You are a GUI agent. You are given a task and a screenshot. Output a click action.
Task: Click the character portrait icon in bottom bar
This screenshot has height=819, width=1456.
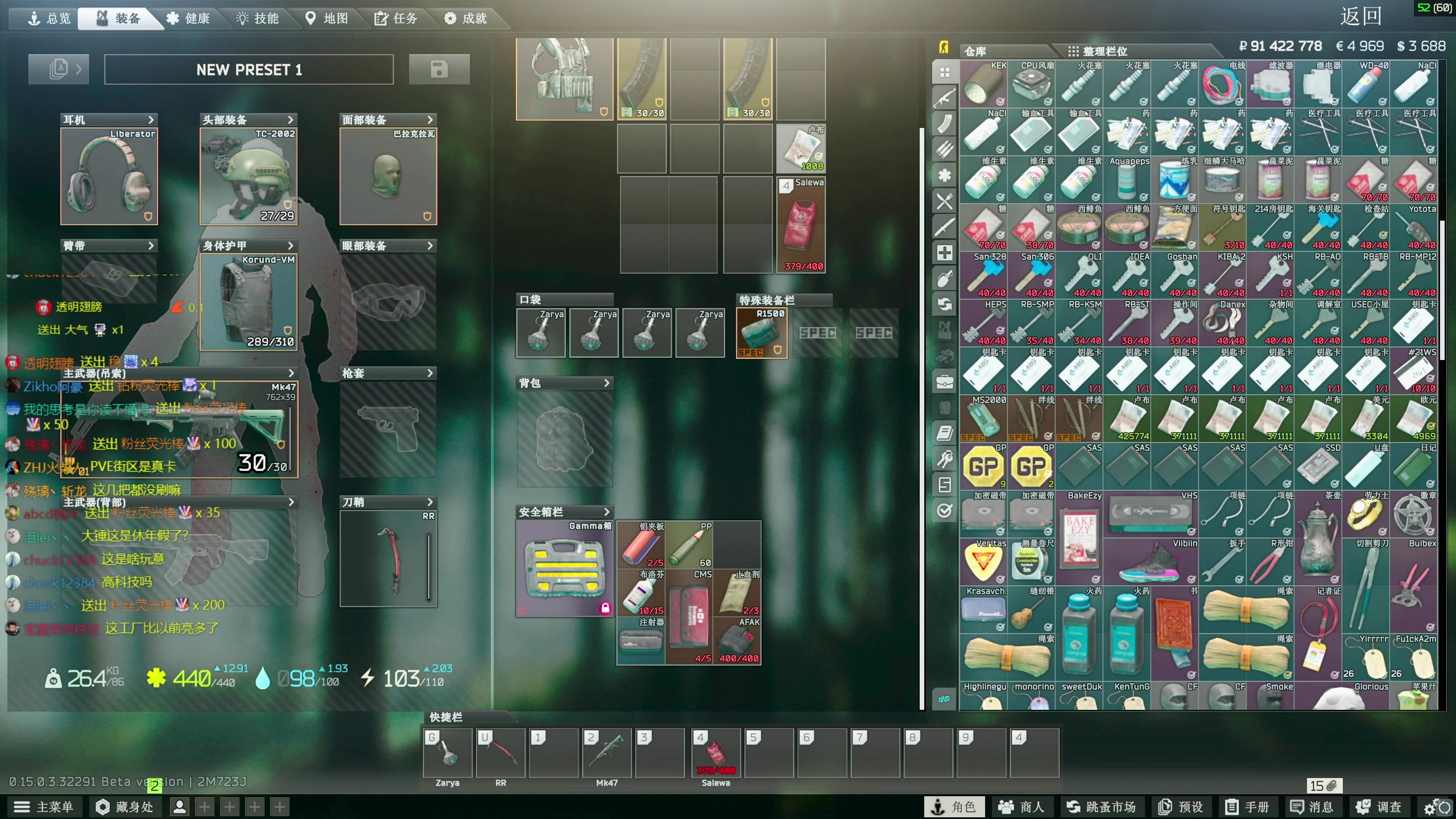click(180, 806)
